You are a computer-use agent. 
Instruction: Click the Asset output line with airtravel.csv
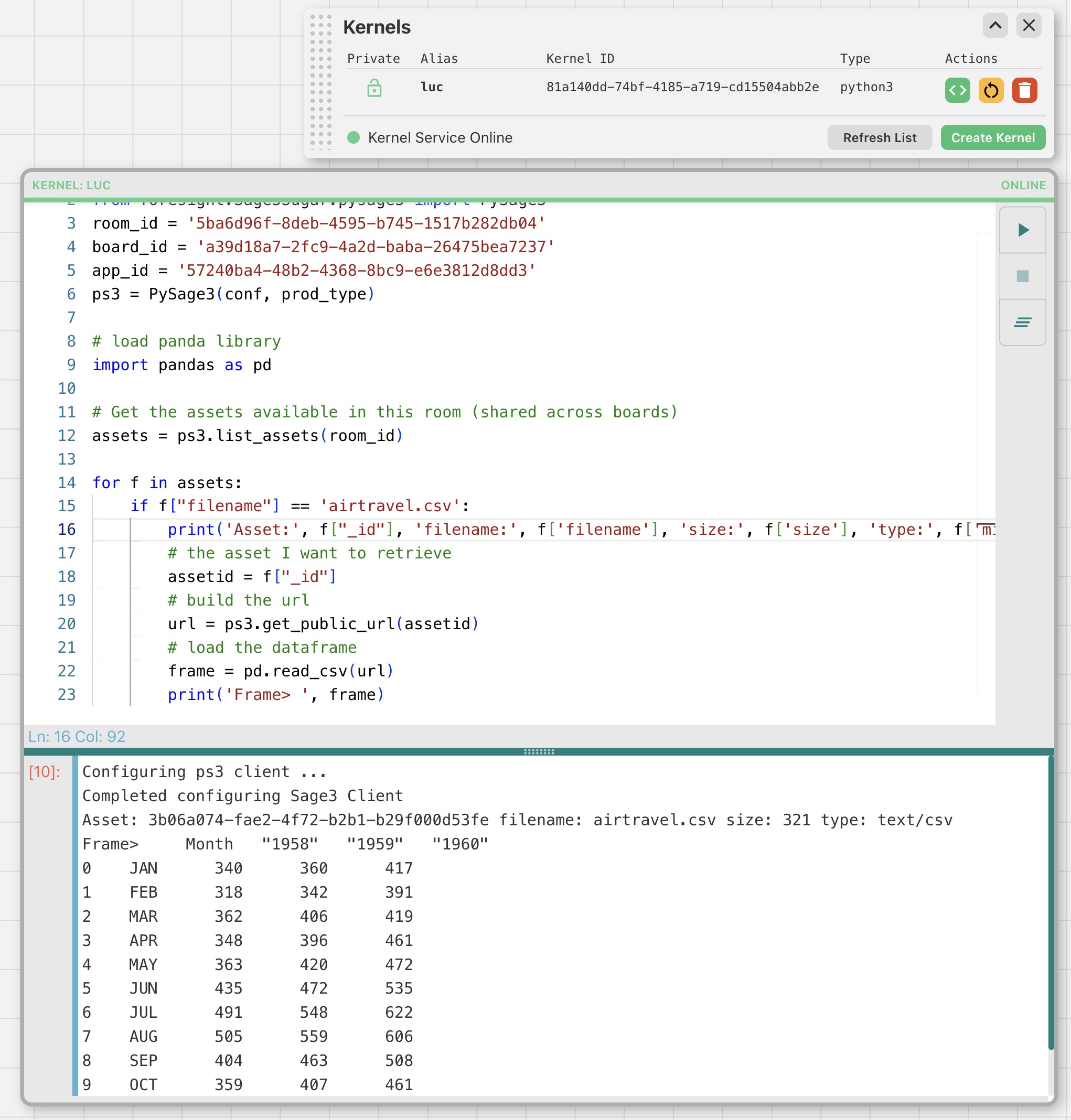517,820
